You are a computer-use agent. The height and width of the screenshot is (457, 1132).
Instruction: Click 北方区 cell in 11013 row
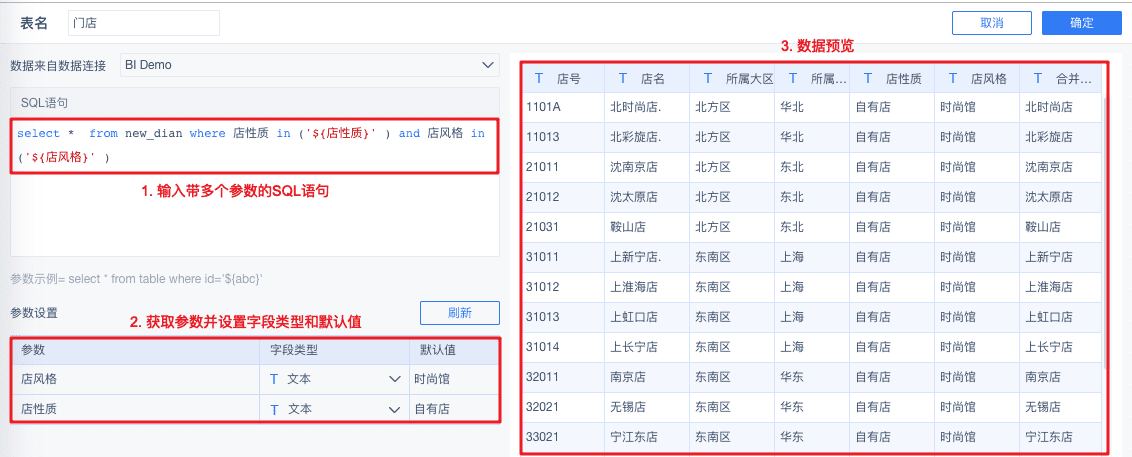(732, 137)
